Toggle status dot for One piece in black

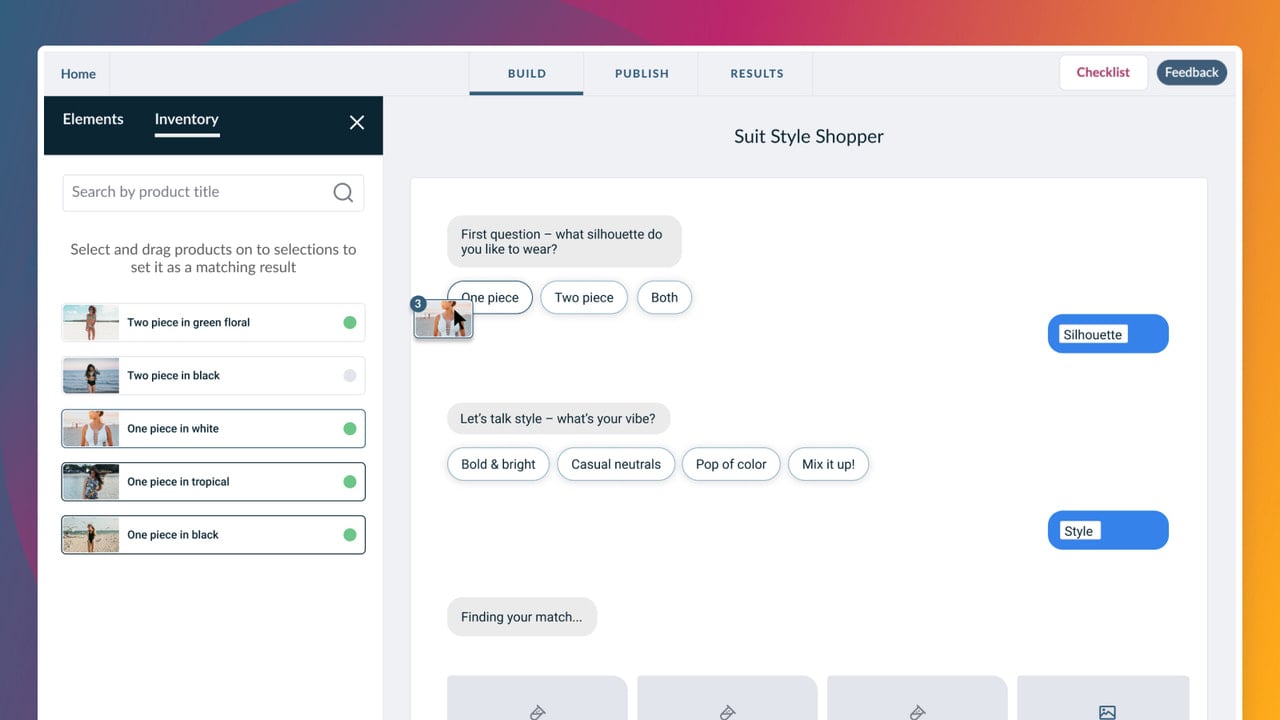coord(350,535)
